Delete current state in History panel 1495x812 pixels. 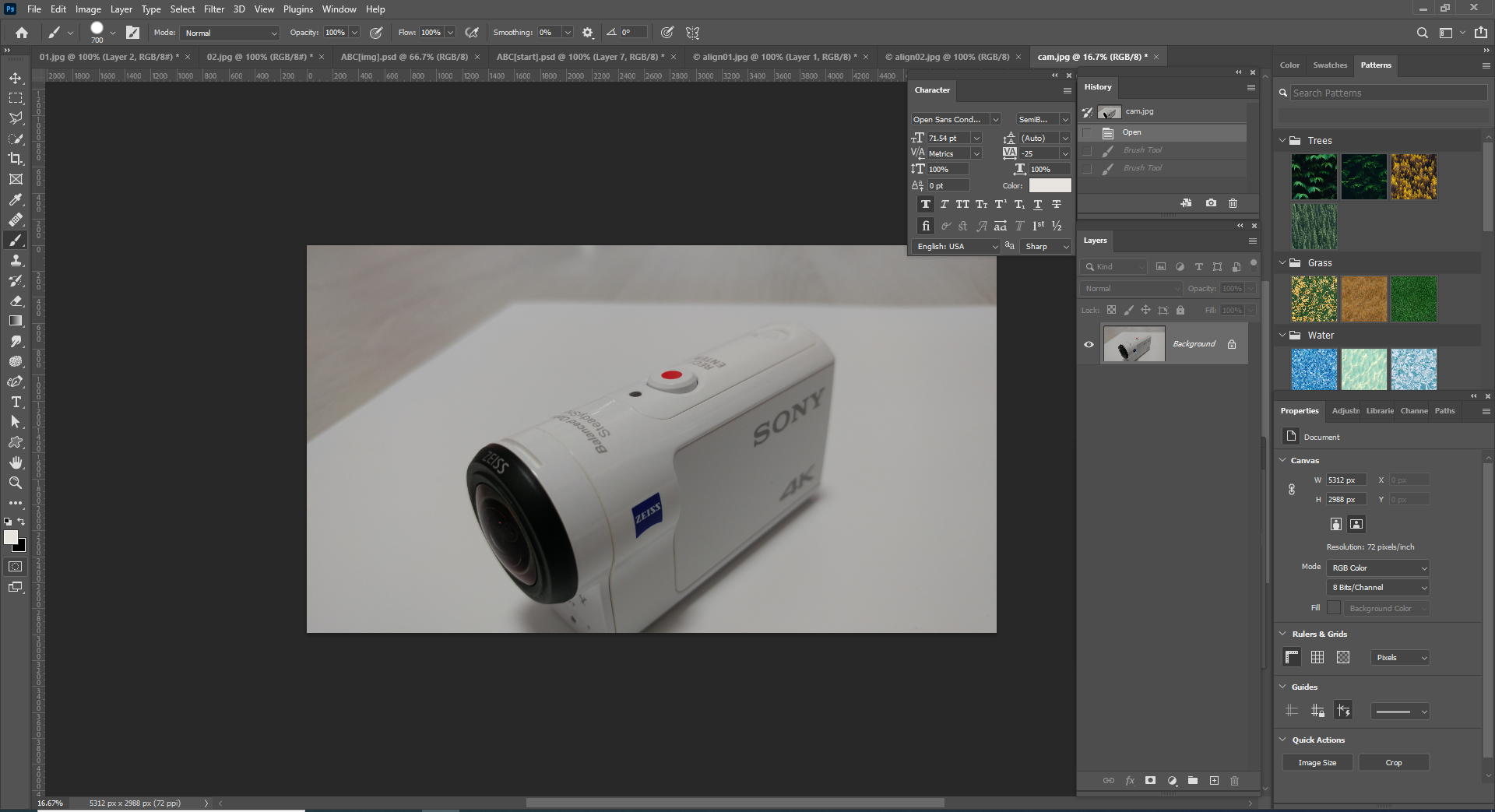(x=1233, y=203)
